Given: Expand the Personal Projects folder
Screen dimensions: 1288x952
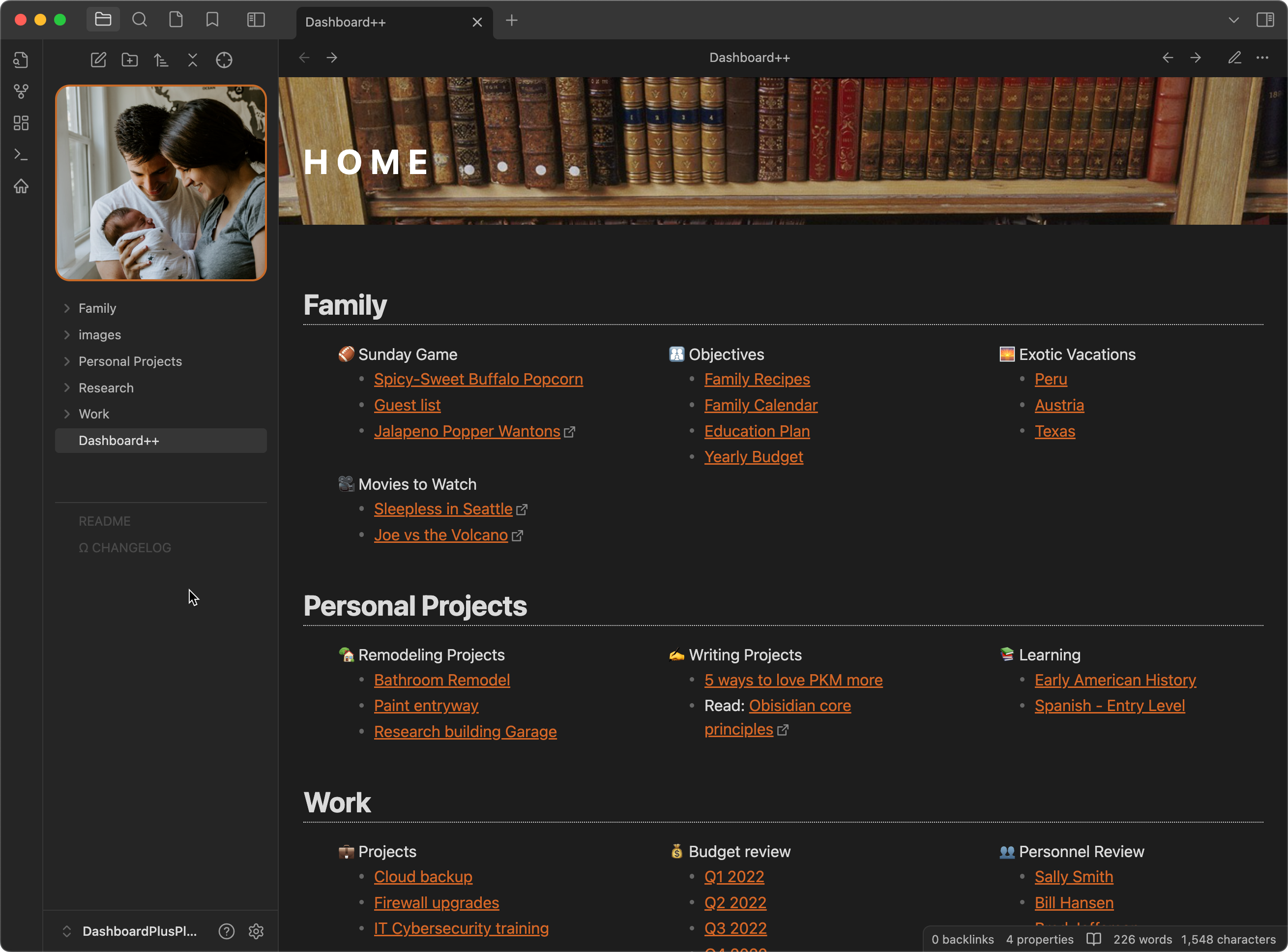Looking at the screenshot, I should click(130, 361).
